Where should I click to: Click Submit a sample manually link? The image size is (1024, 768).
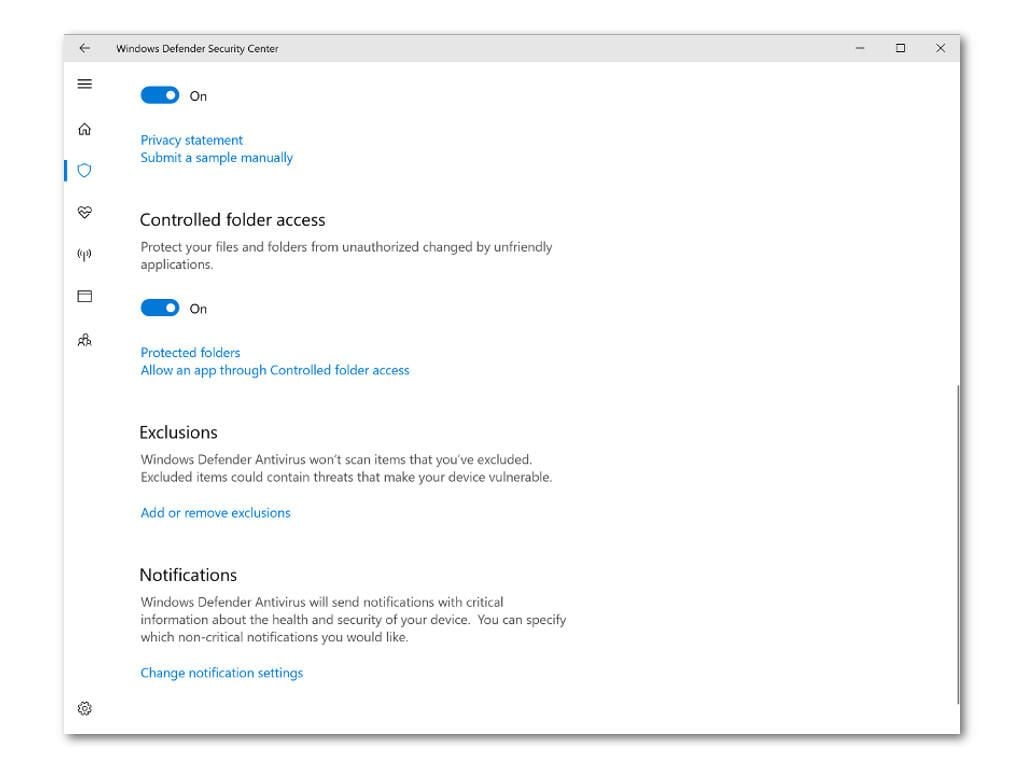(217, 157)
